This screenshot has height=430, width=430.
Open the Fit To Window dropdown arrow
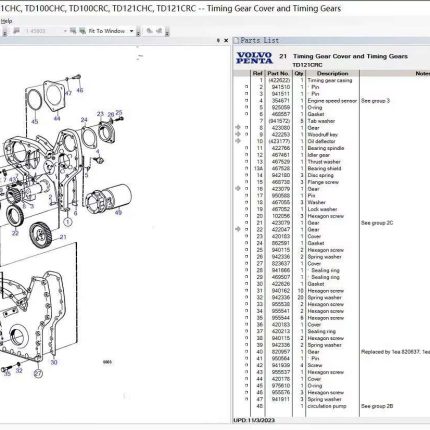pos(131,31)
